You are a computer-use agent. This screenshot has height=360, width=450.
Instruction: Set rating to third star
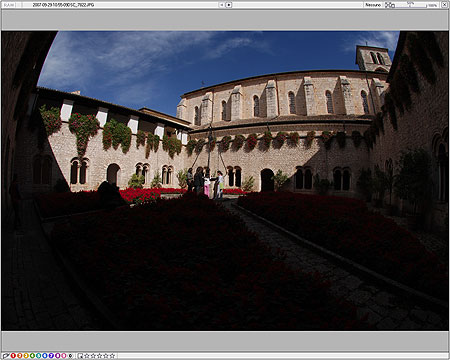[x=100, y=356]
